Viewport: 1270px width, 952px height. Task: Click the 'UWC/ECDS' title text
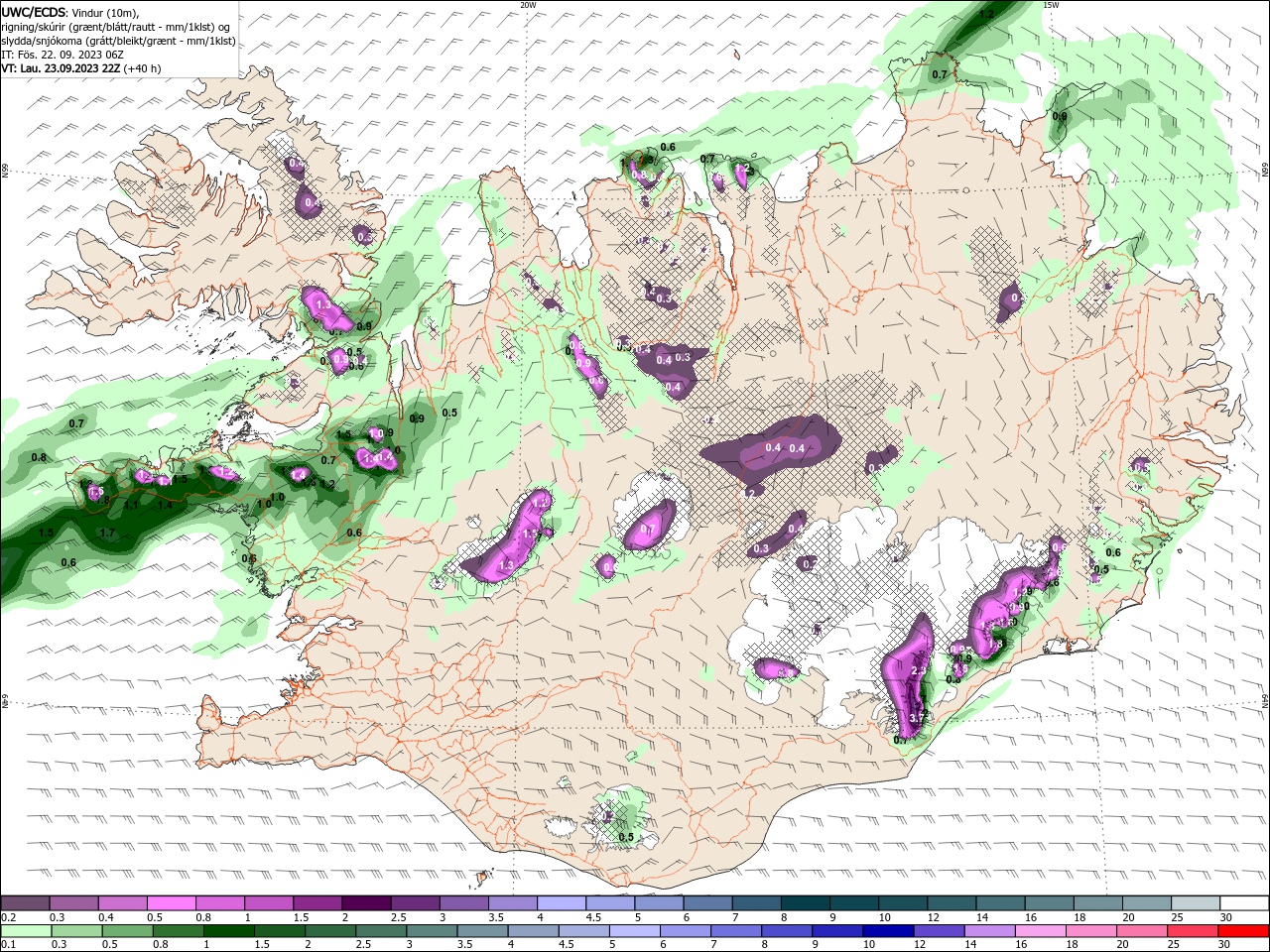(x=33, y=12)
